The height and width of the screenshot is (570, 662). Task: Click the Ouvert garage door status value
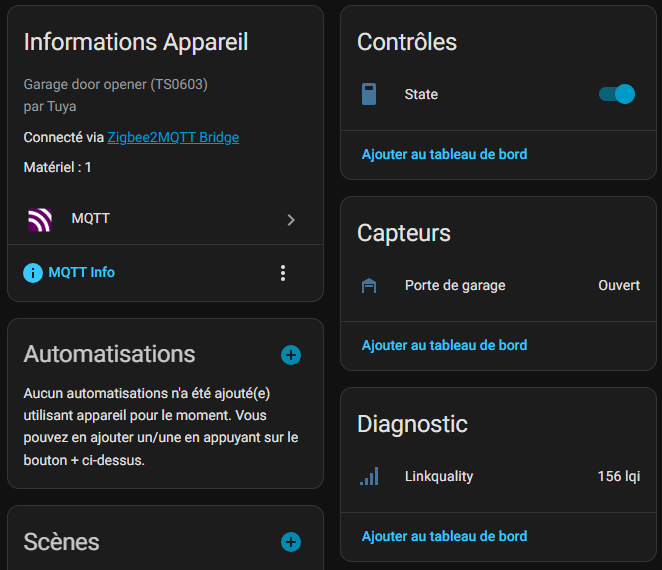(x=619, y=286)
